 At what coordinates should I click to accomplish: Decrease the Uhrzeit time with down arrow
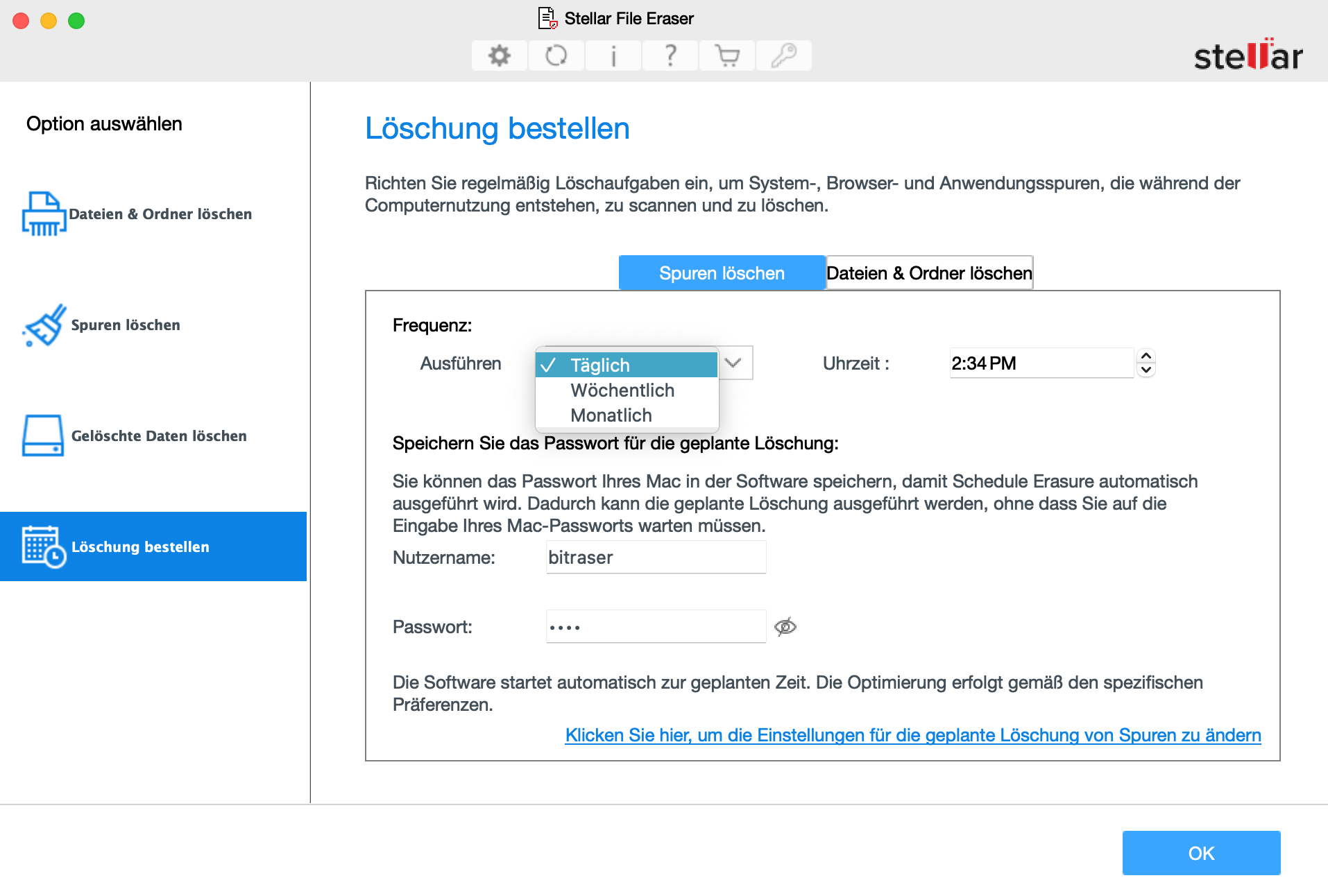click(1146, 370)
